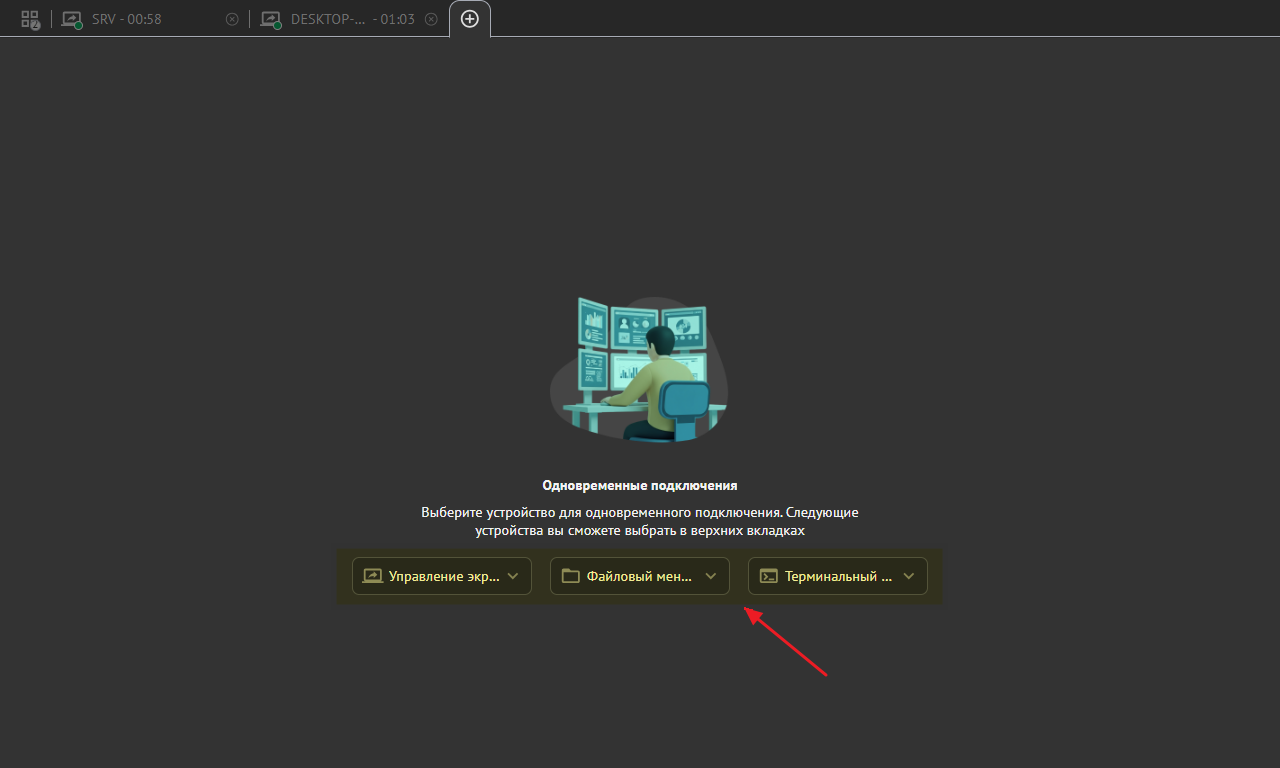Click the terminal prompt icon in Терминальный button
The image size is (1280, 768).
(x=768, y=576)
